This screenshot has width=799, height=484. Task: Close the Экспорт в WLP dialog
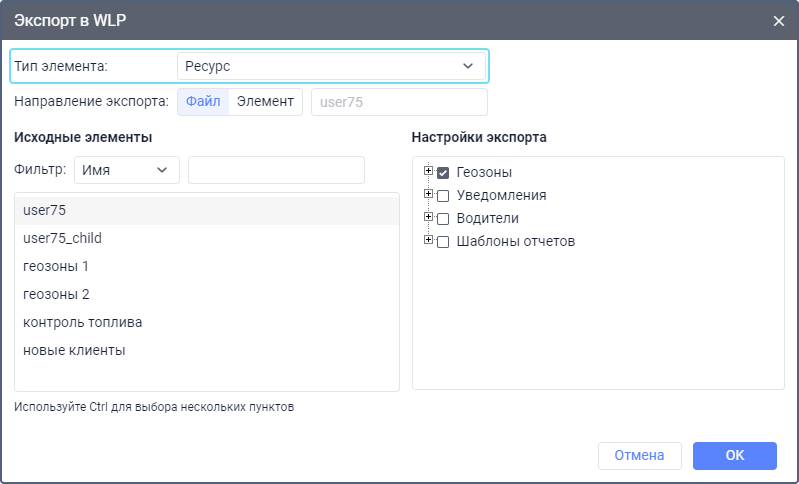779,20
